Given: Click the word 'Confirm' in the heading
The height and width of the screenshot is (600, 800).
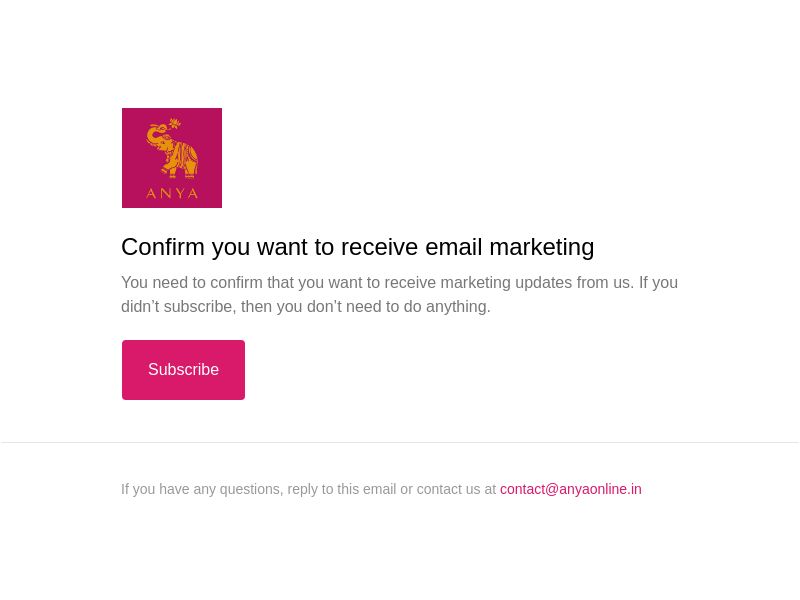Looking at the screenshot, I should [x=163, y=247].
